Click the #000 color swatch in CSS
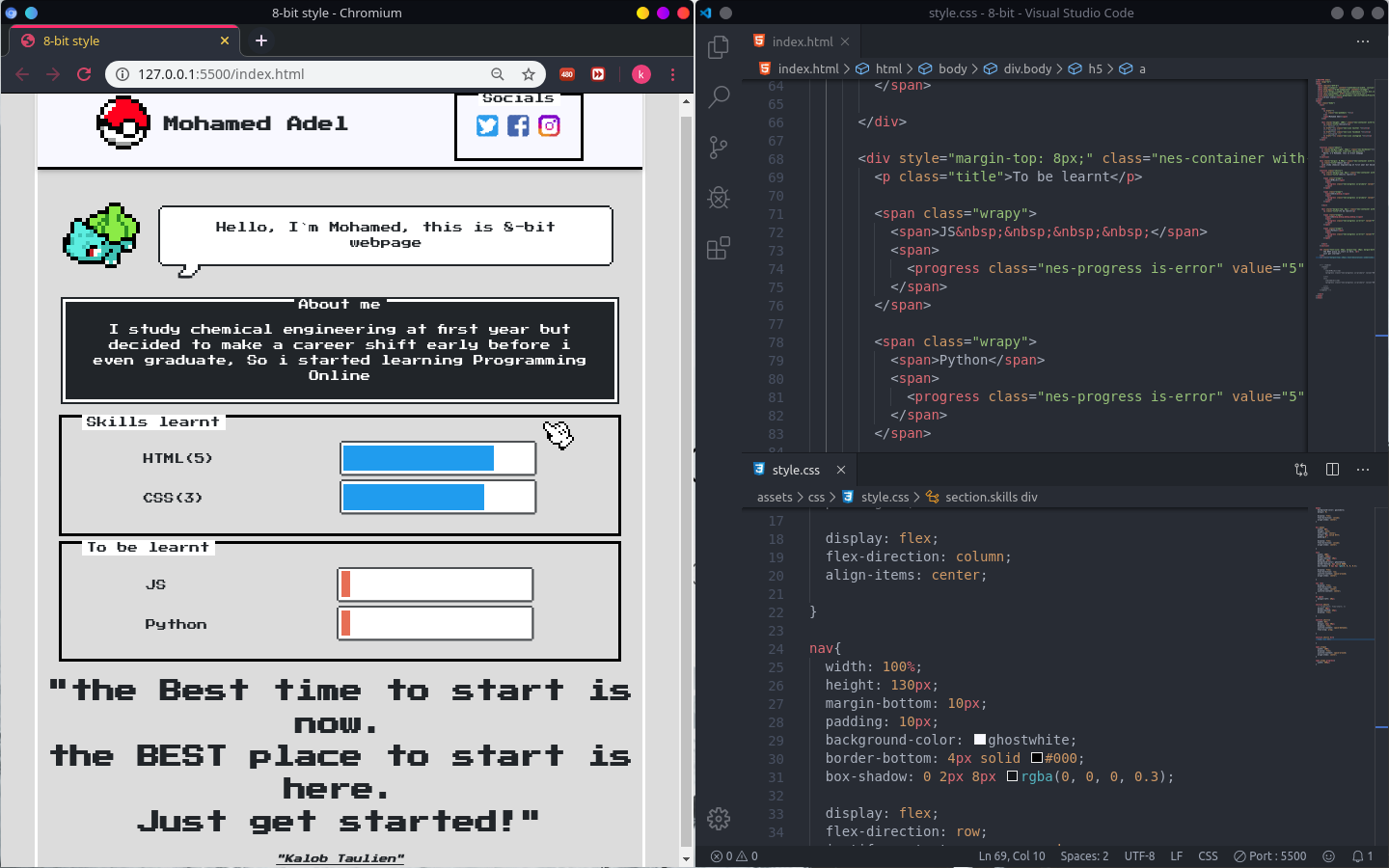1389x868 pixels. (x=1037, y=759)
